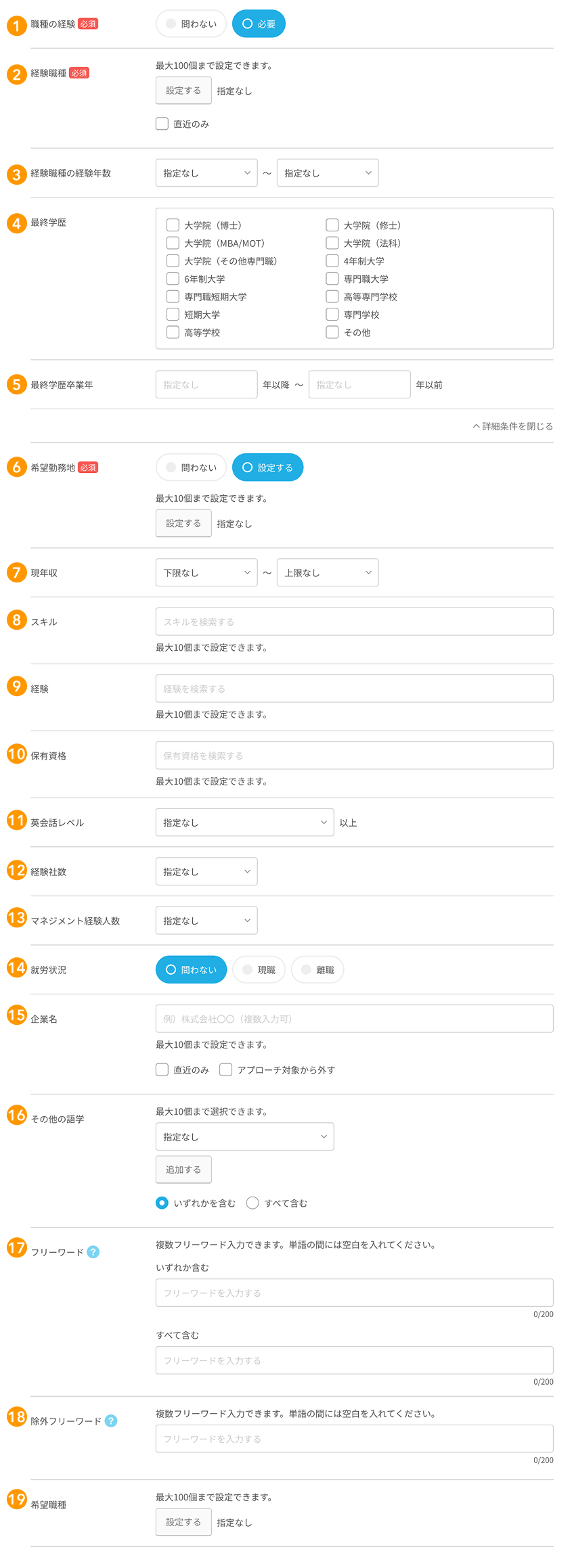This screenshot has width=574, height=1568.
Task: Open minimum 経験年数 dropdown
Action: [x=206, y=173]
